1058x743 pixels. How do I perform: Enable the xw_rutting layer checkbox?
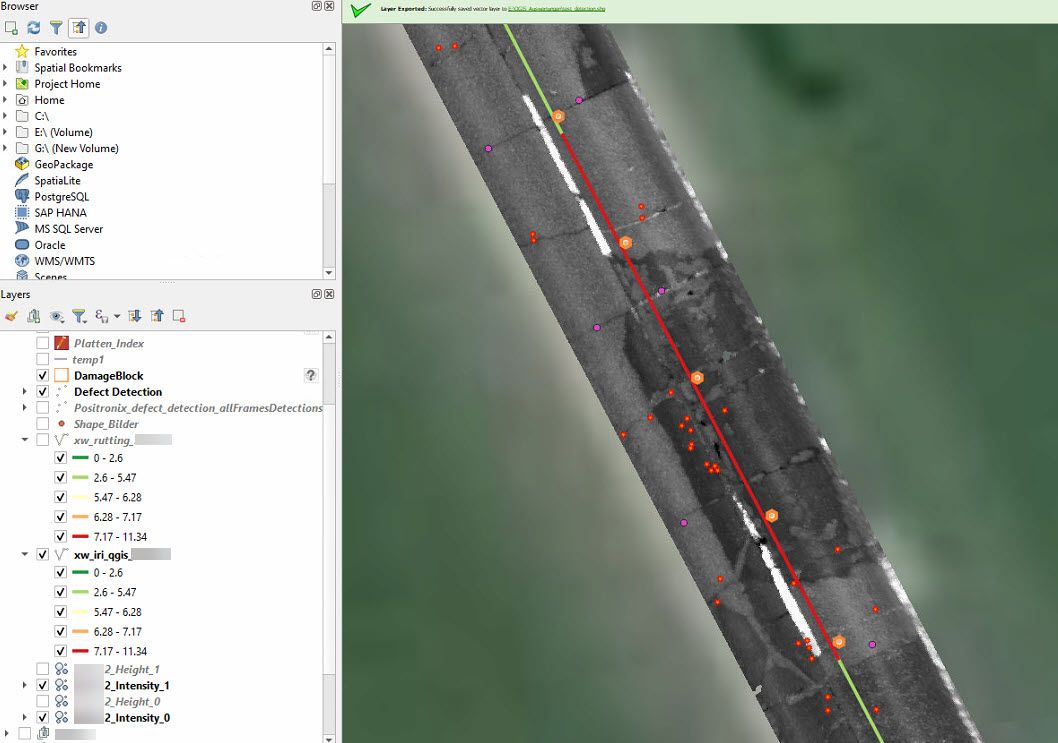[x=43, y=440]
